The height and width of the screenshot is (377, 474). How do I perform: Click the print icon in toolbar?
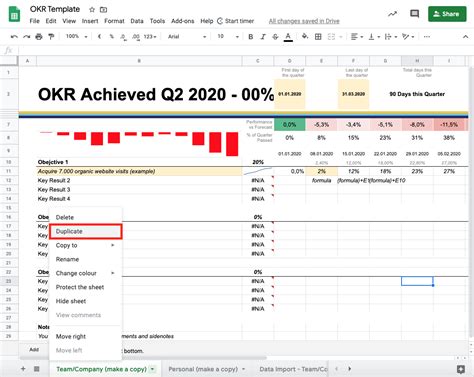39,37
